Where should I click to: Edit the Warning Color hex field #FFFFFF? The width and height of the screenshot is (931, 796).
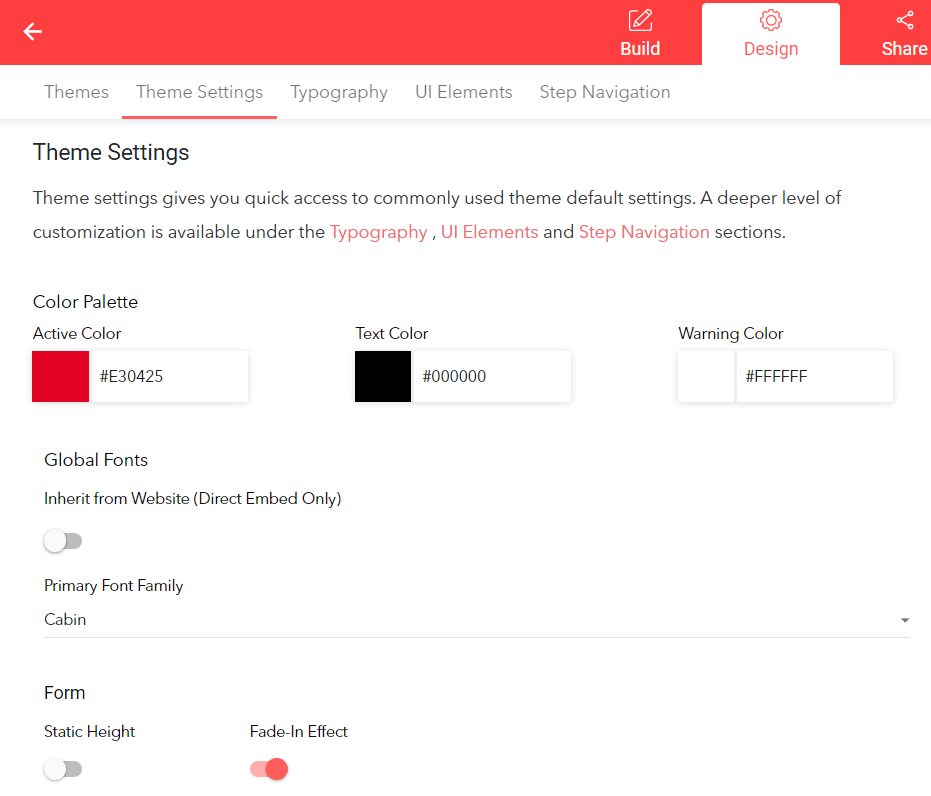(x=815, y=376)
